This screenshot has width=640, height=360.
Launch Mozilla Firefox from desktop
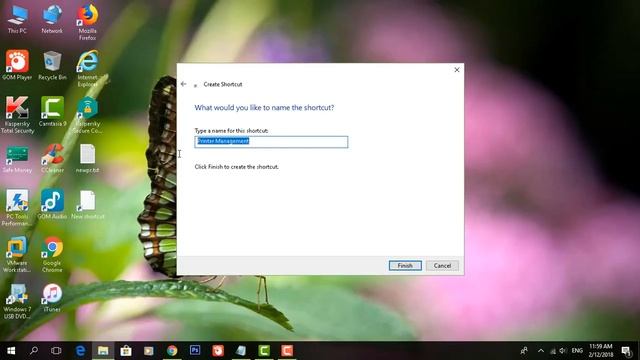87,22
